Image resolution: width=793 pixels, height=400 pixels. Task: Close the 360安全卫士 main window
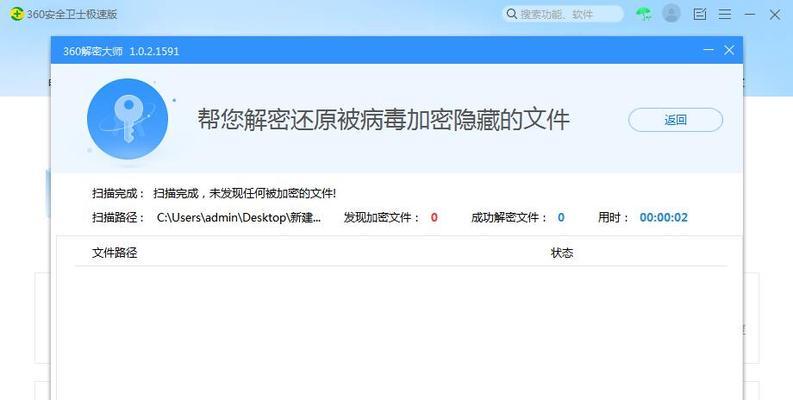(775, 15)
